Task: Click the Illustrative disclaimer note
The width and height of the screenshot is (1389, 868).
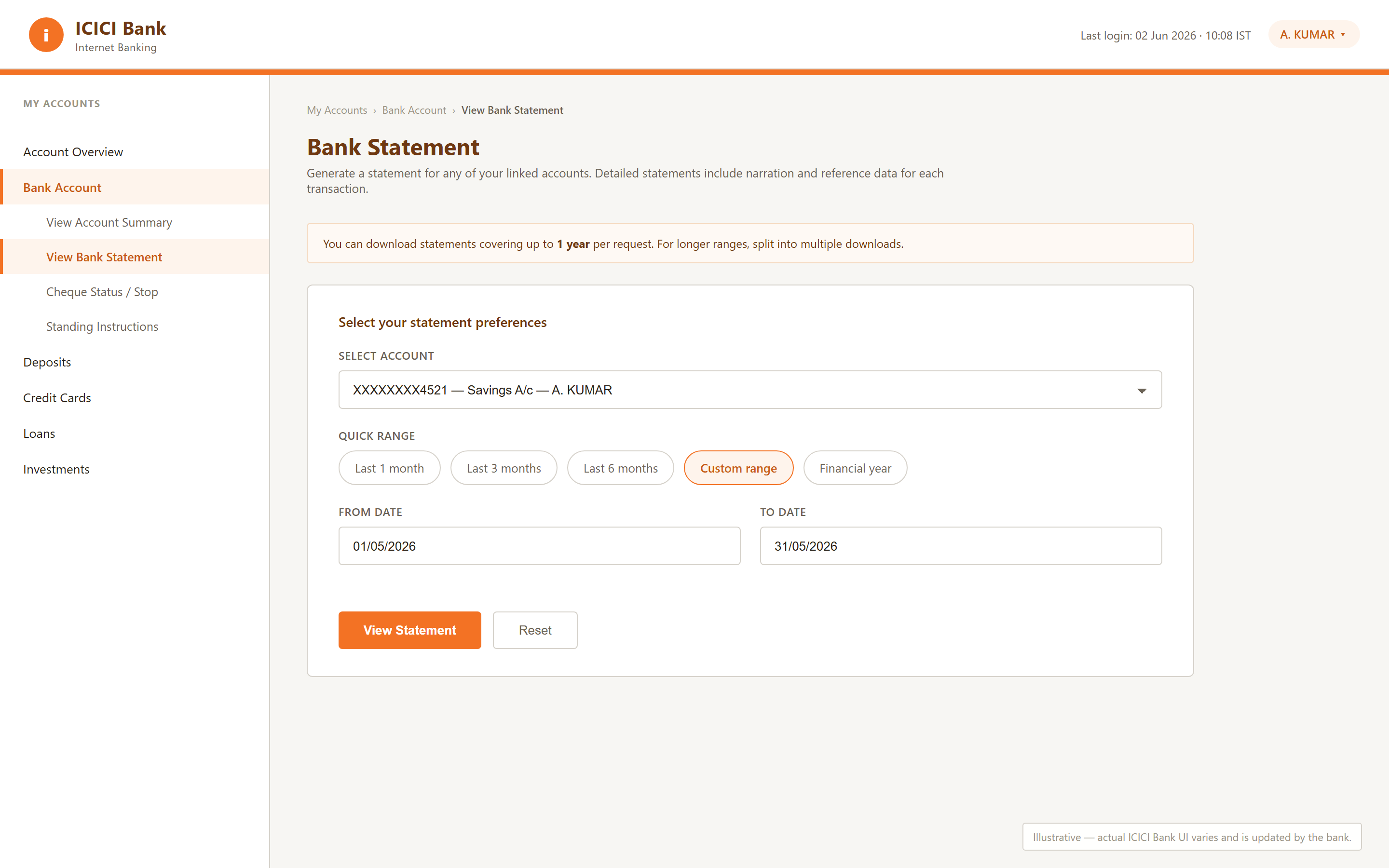Action: coord(1192,837)
